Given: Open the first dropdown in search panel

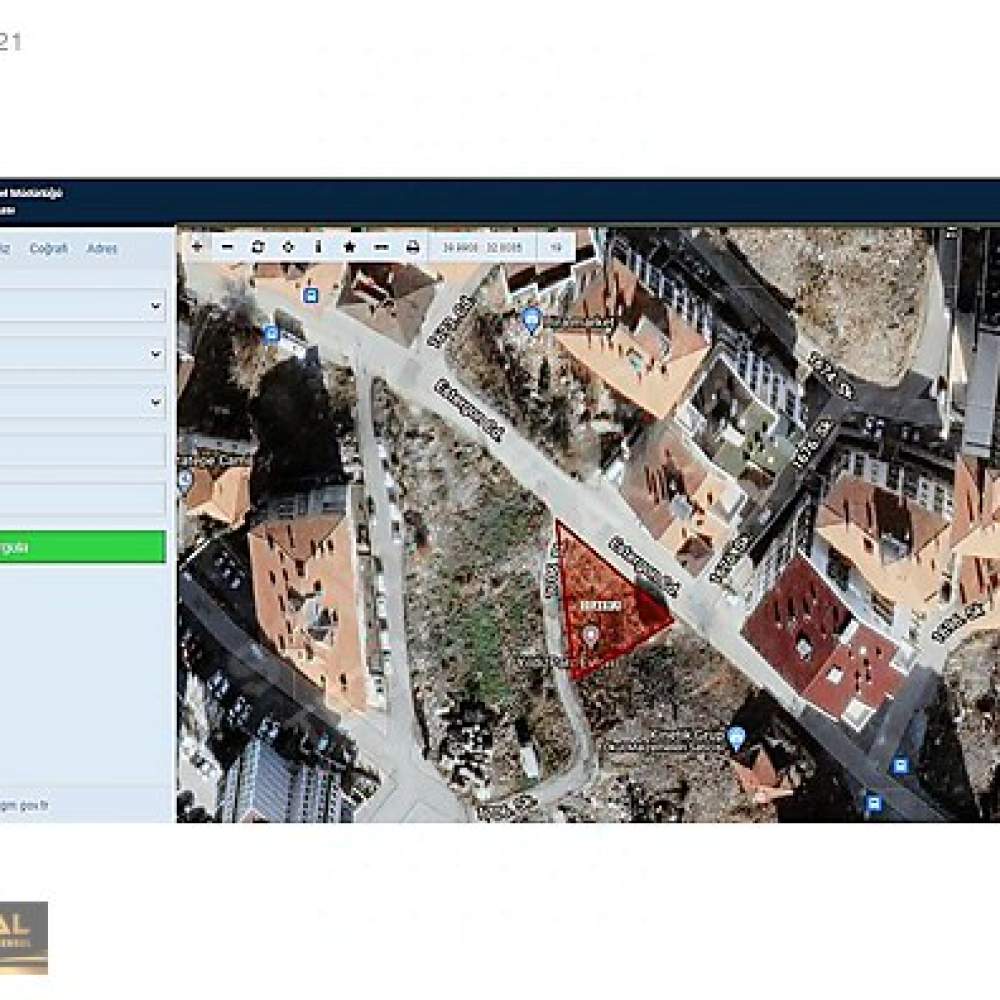Looking at the screenshot, I should pos(82,306).
